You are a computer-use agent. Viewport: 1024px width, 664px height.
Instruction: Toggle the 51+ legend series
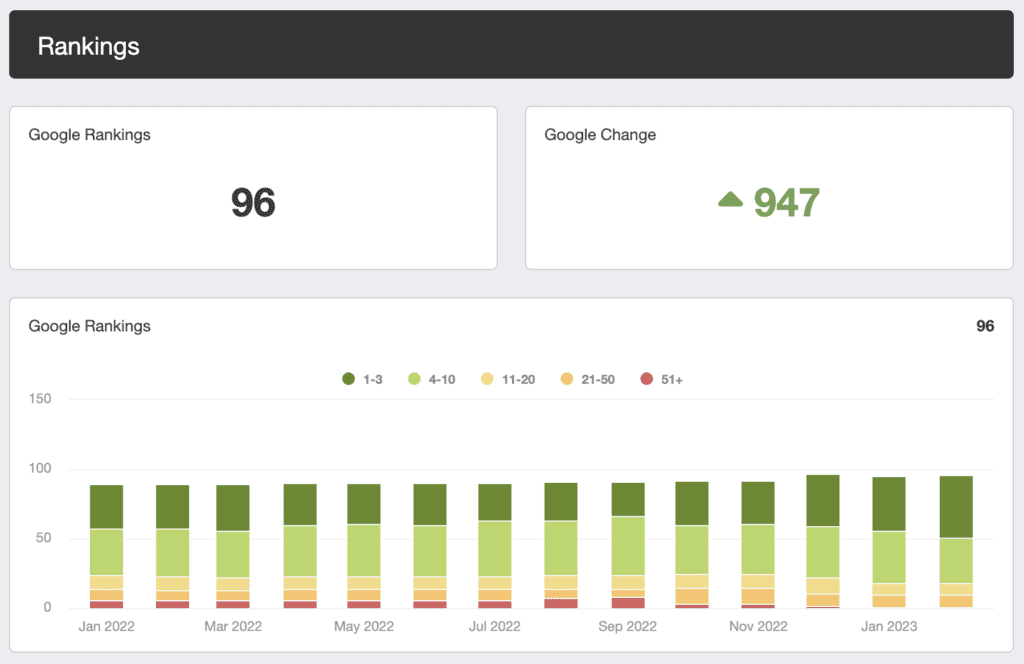pyautogui.click(x=662, y=379)
